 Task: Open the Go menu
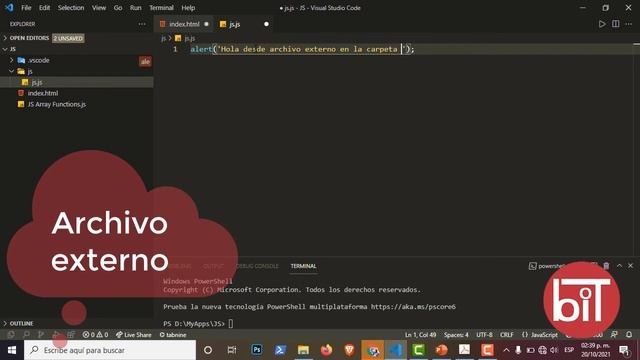coord(118,8)
